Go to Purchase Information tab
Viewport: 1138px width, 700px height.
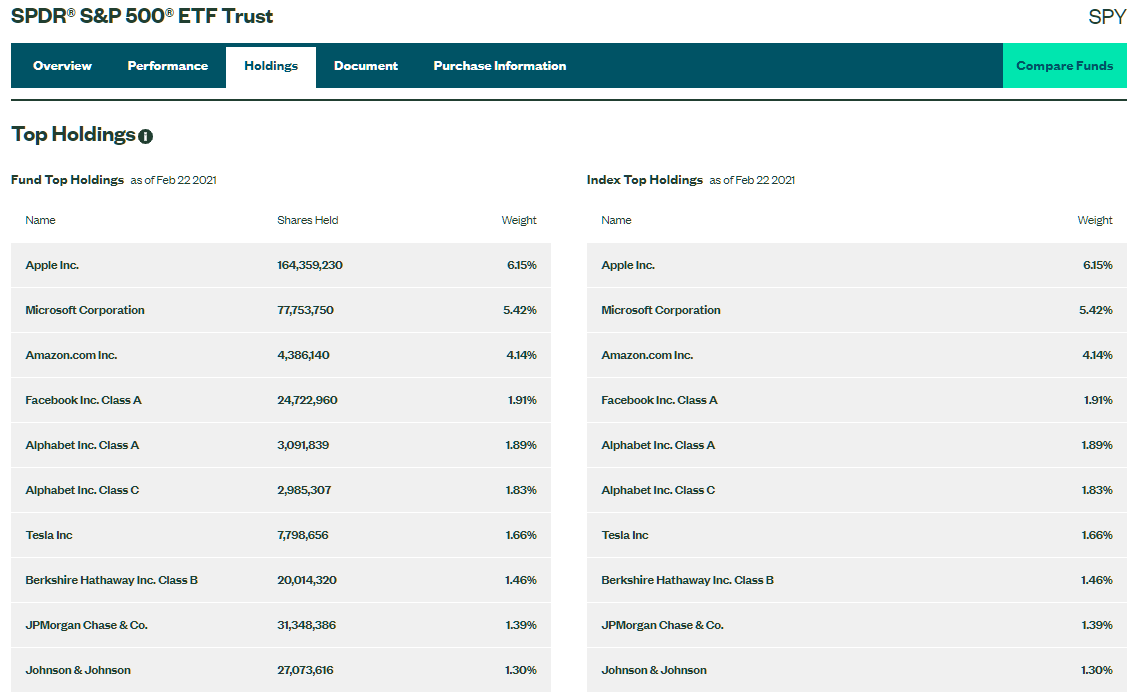coord(500,66)
